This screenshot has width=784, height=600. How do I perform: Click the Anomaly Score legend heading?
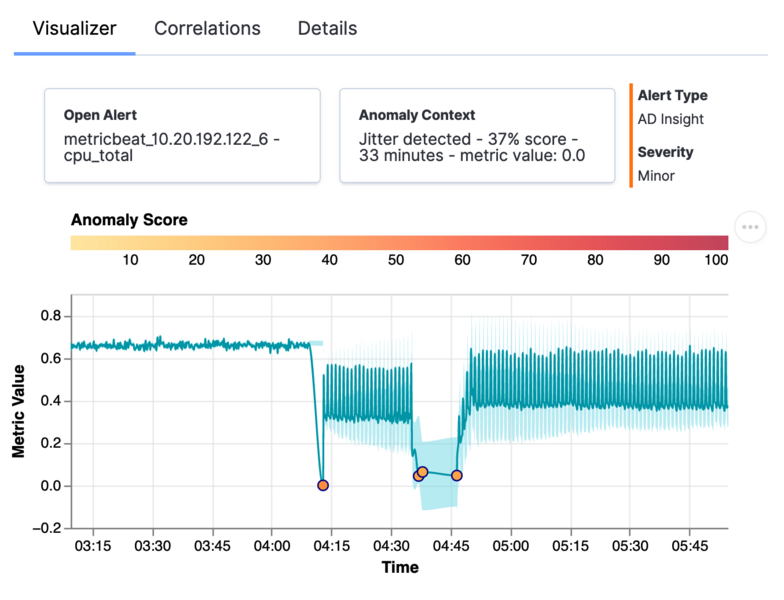(x=129, y=220)
